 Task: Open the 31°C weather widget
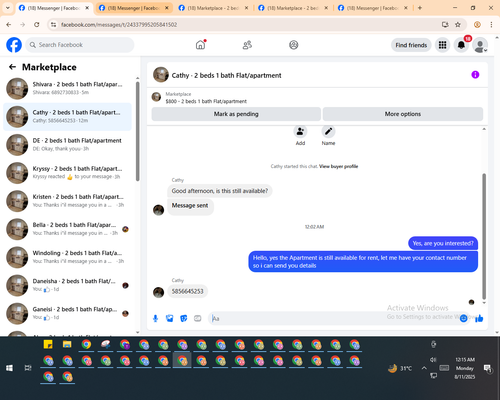tap(400, 368)
